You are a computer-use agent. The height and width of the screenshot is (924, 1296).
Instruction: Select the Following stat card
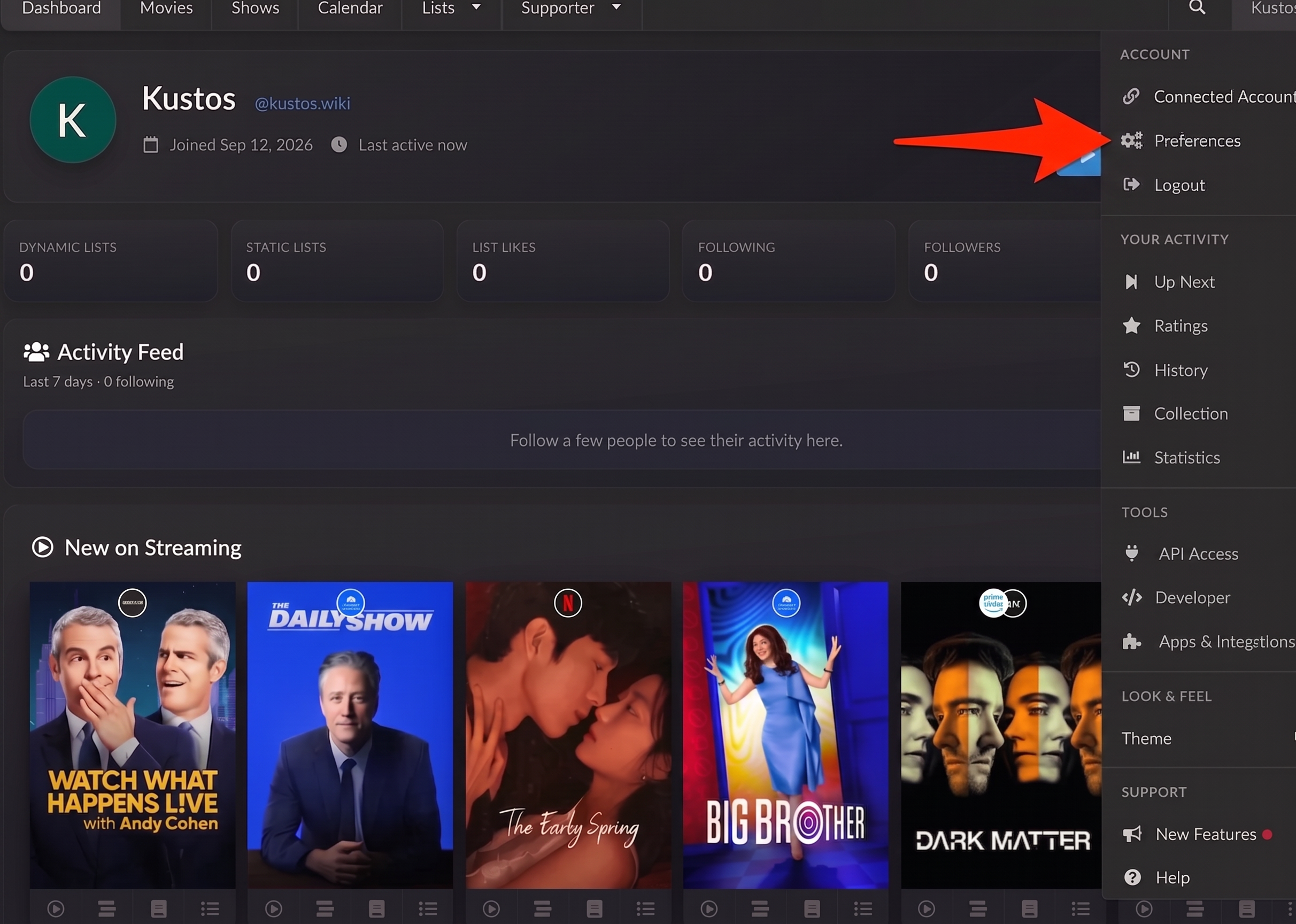(789, 260)
